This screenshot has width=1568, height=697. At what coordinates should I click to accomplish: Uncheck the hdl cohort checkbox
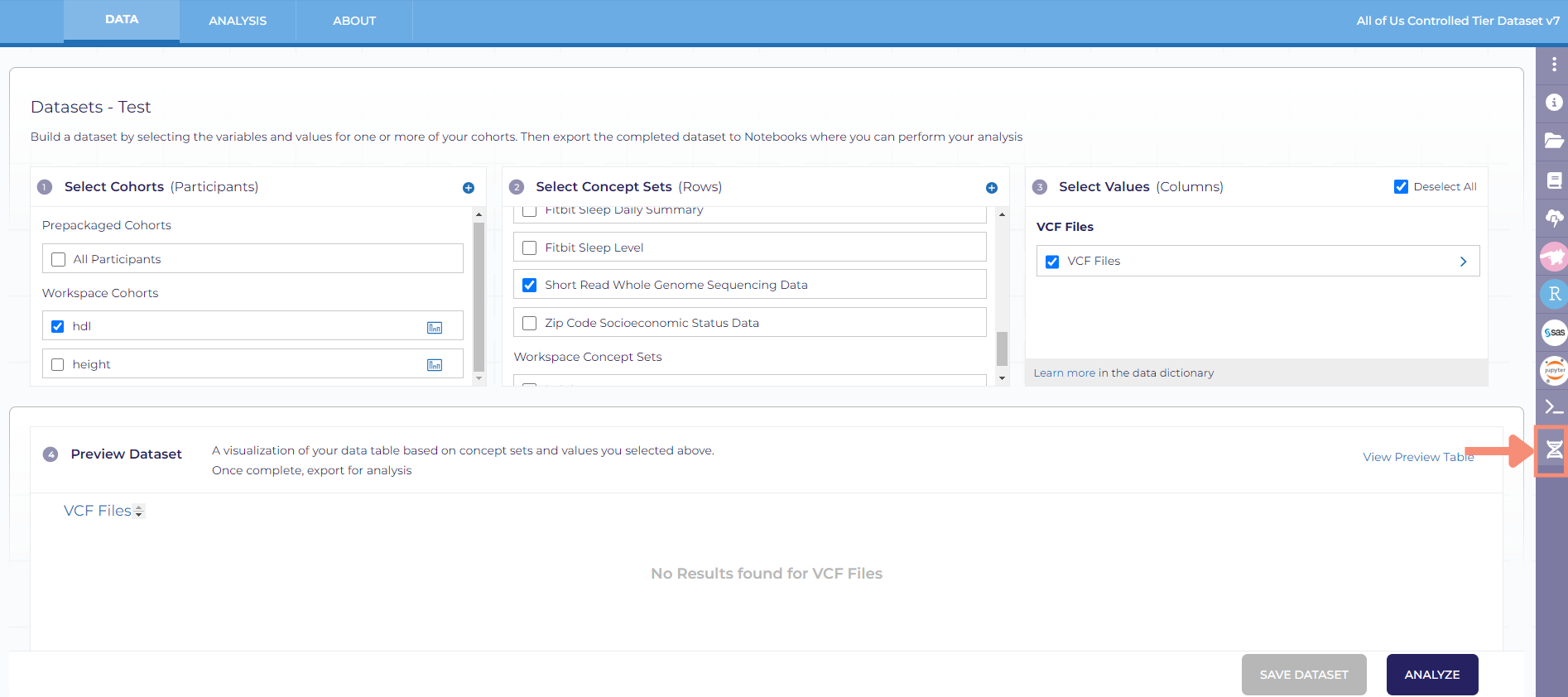pyautogui.click(x=58, y=326)
